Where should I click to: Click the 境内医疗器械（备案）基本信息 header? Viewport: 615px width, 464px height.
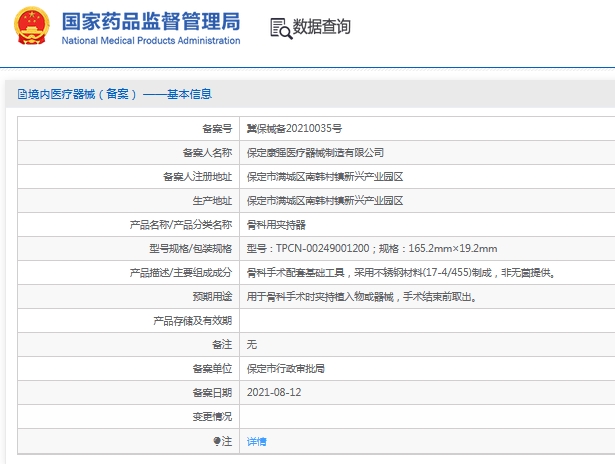115,94
